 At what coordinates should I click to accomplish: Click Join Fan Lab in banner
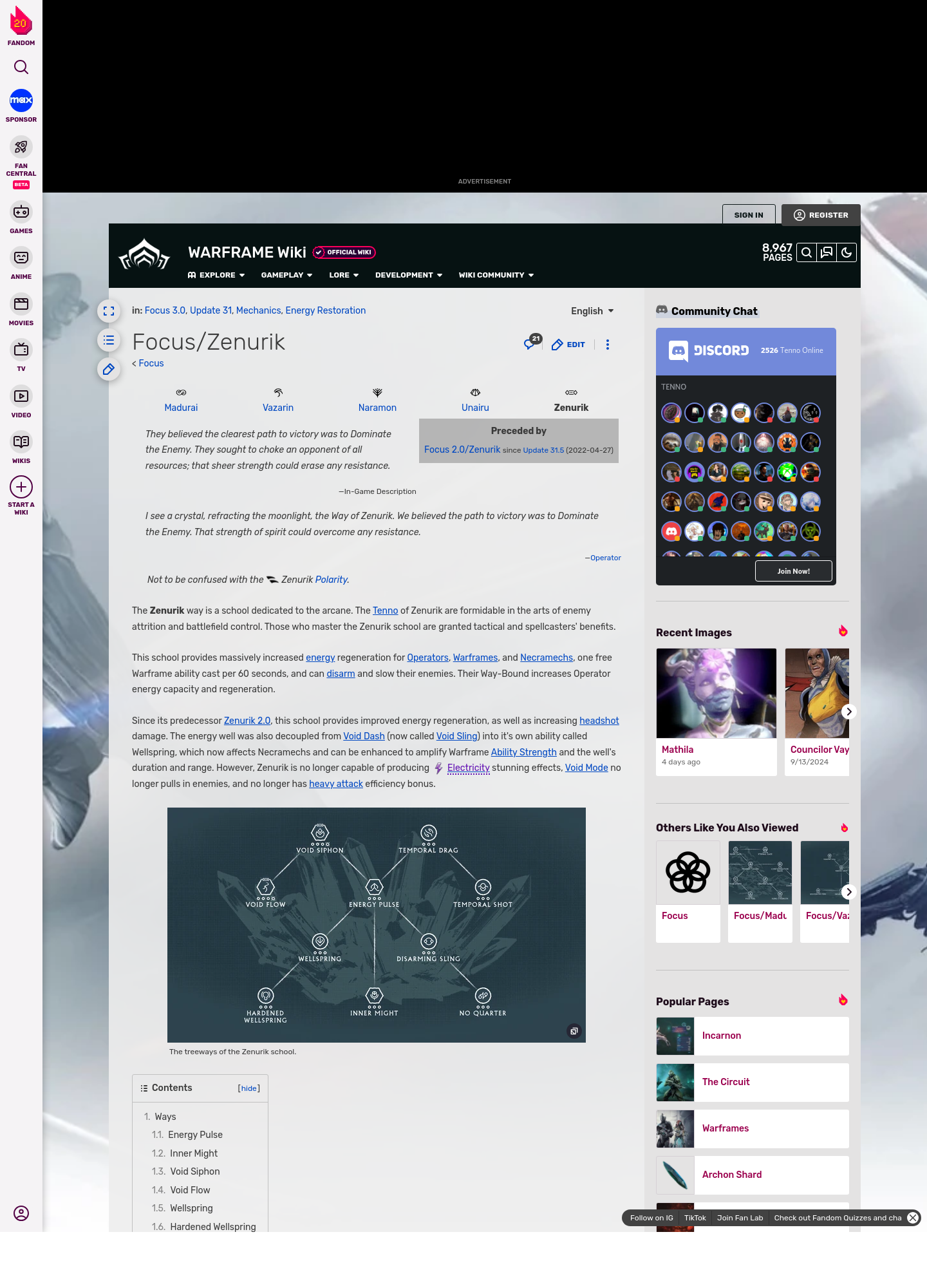point(740,1218)
